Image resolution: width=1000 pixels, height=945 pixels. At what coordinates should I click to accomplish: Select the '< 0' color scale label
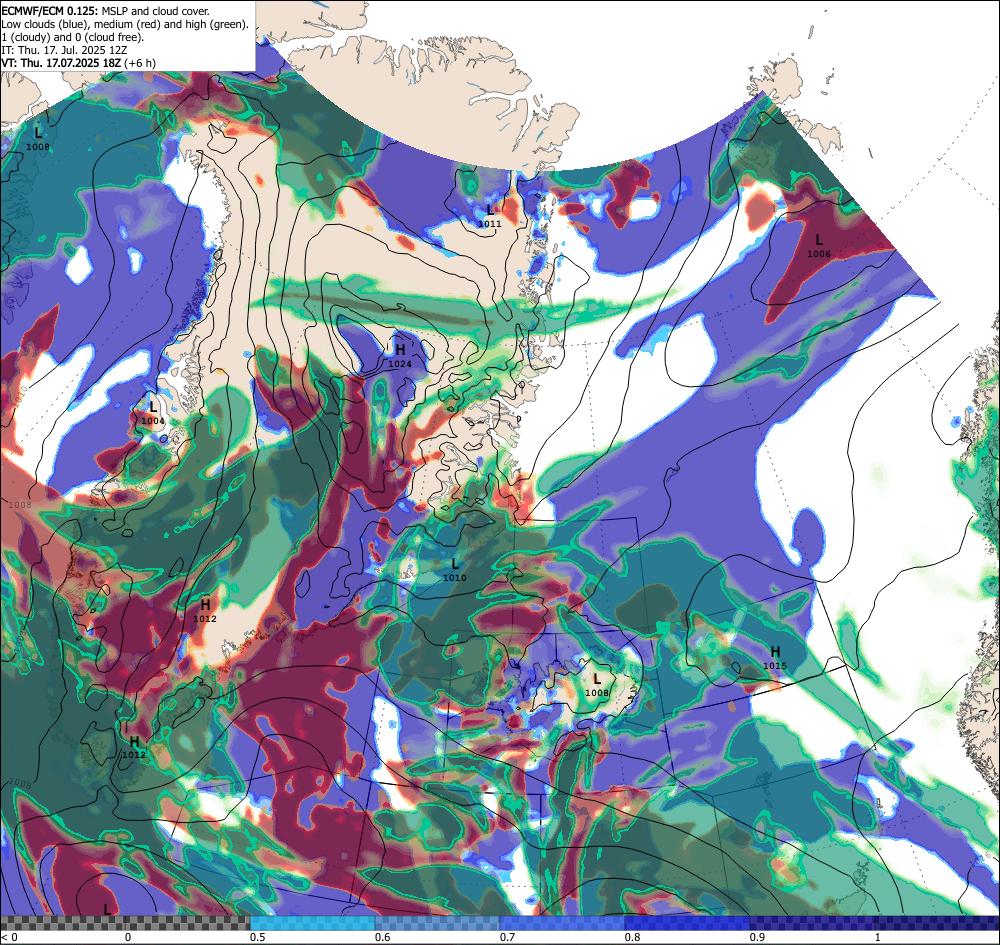click(10, 937)
